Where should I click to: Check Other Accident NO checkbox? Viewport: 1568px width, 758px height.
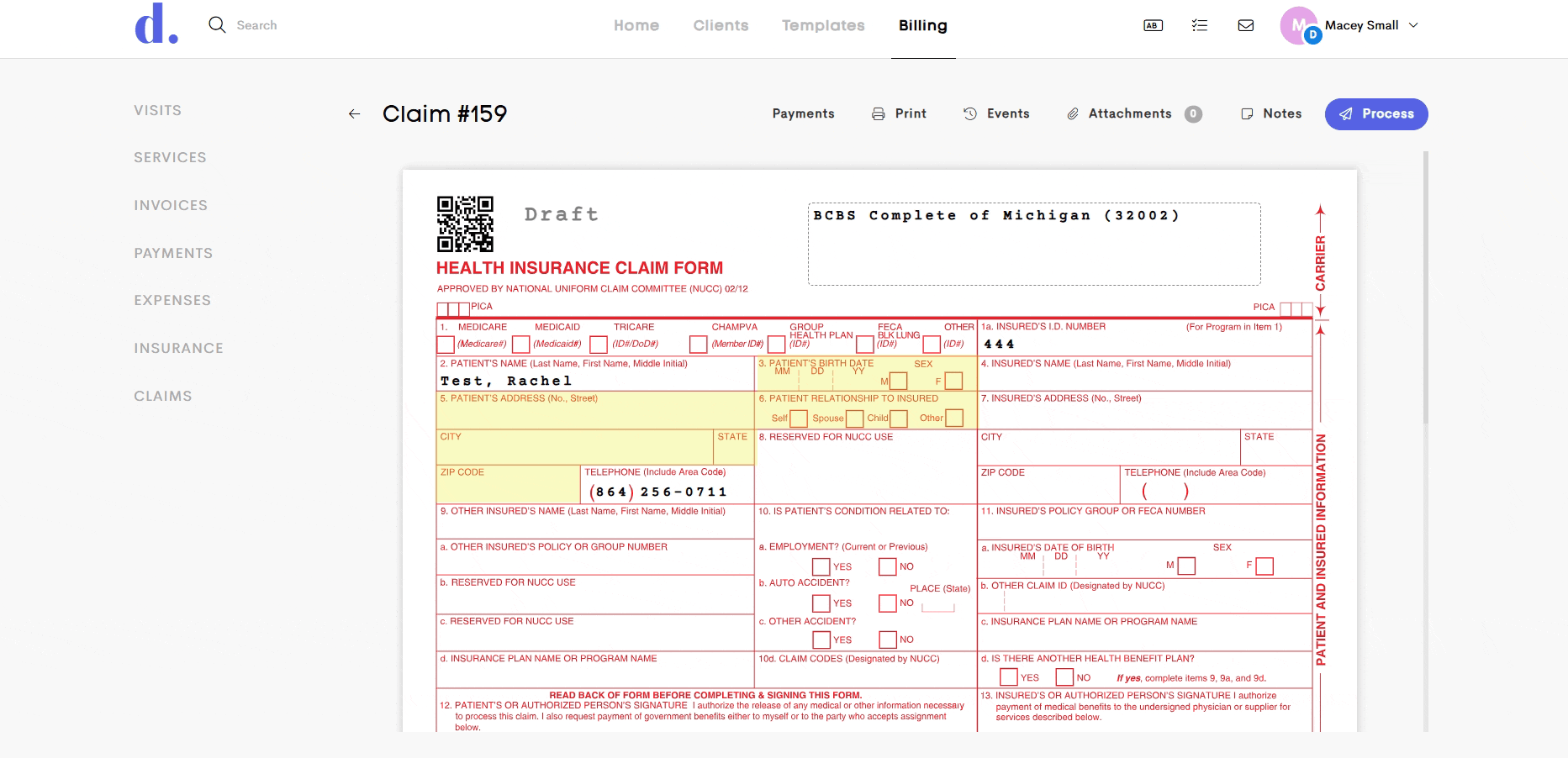click(888, 640)
